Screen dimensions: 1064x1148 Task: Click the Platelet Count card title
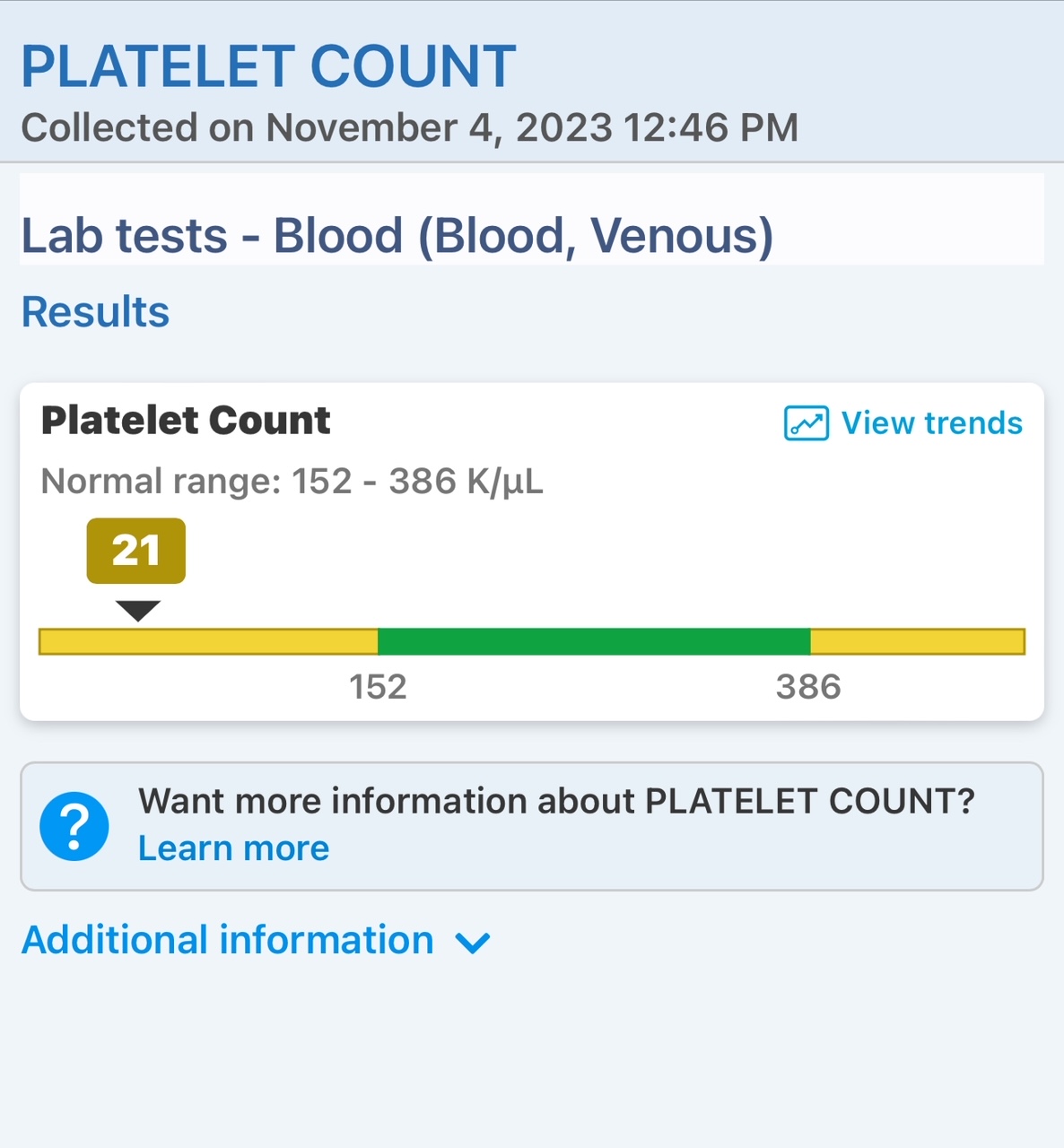tap(186, 421)
